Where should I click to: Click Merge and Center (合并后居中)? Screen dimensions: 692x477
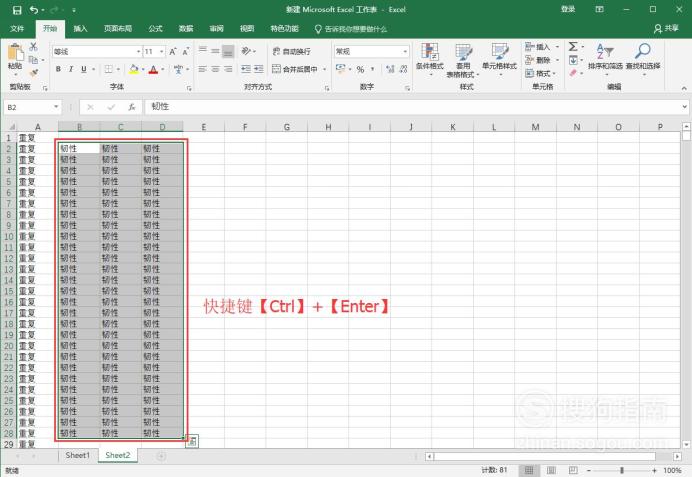coord(295,69)
